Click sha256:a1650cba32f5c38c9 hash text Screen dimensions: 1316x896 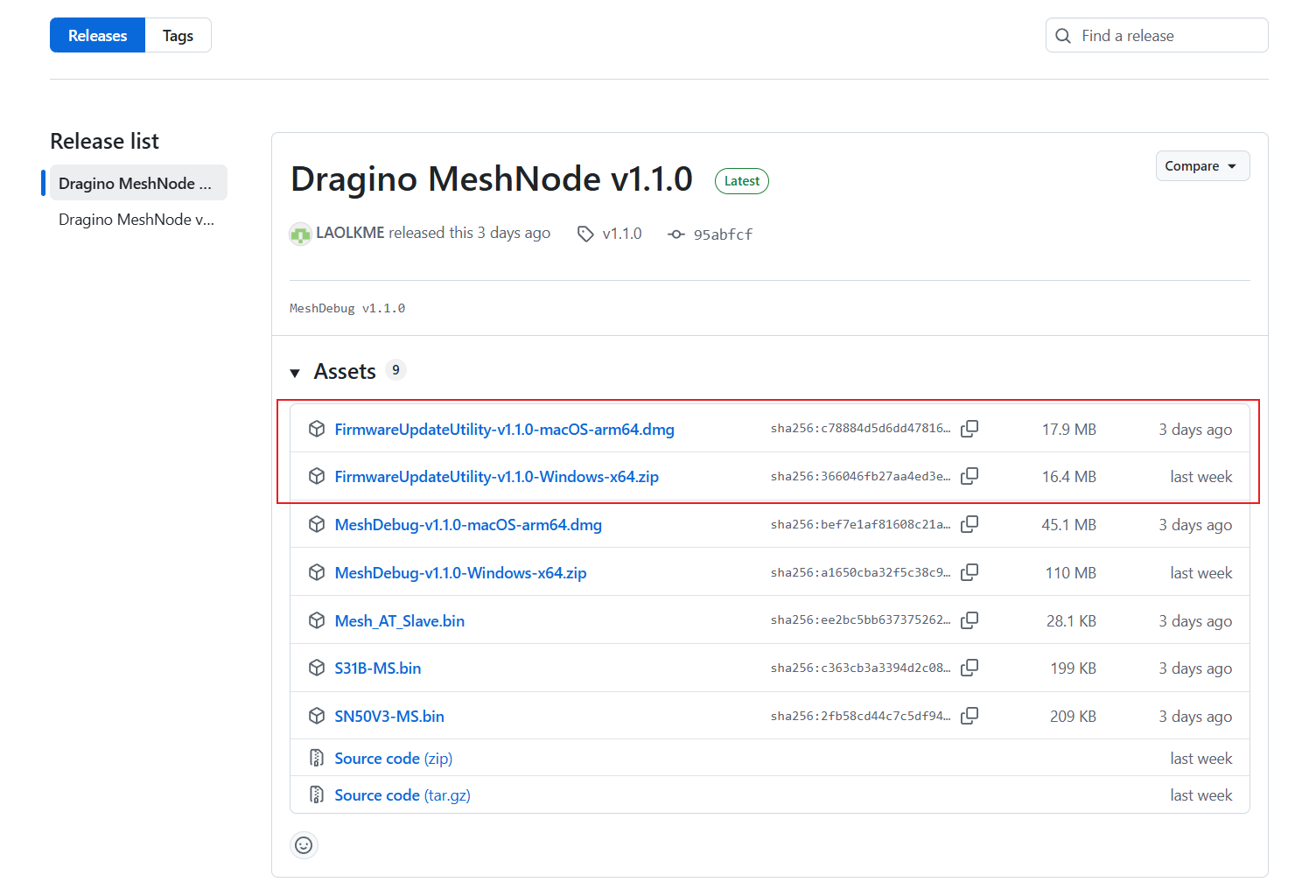pyautogui.click(x=860, y=572)
